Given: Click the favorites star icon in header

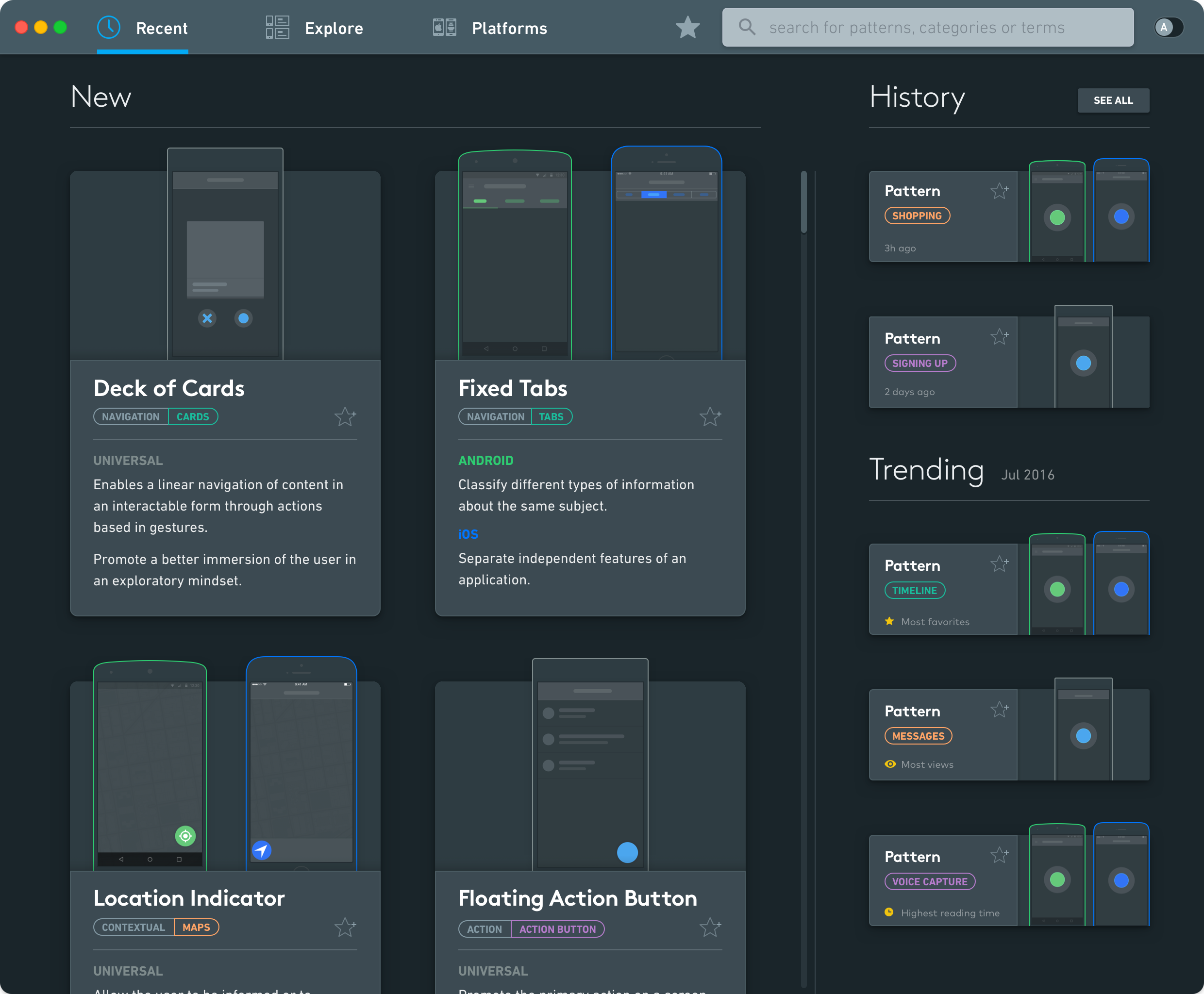Looking at the screenshot, I should [x=688, y=27].
